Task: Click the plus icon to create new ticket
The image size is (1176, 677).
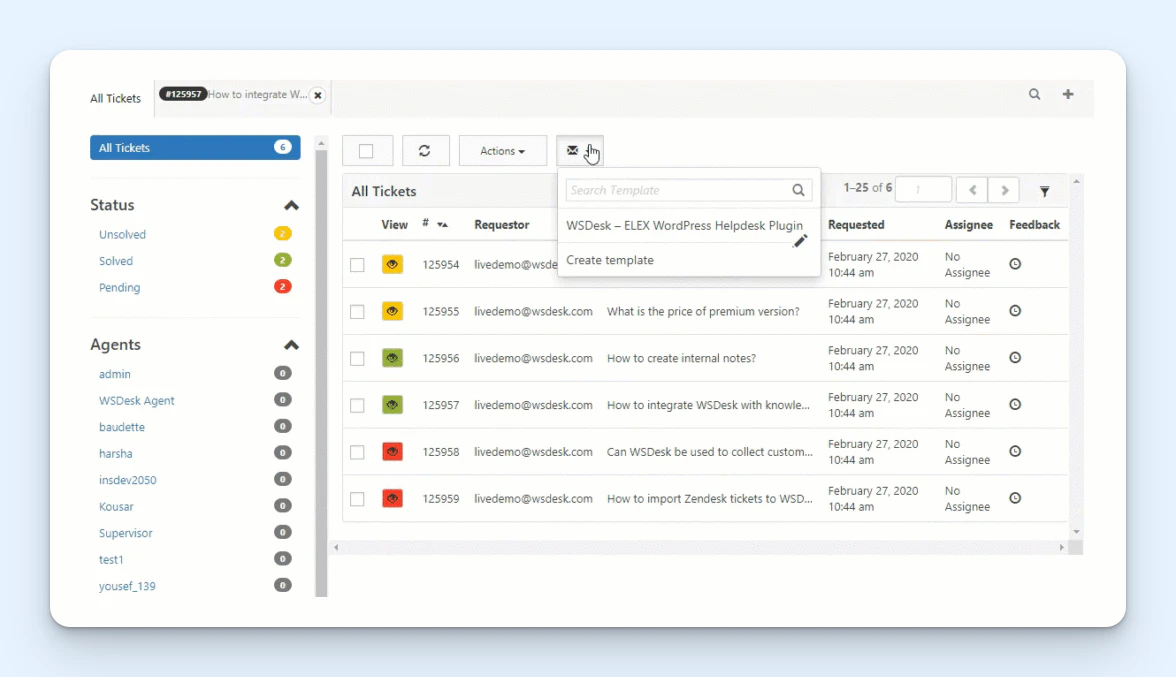Action: pos(1067,94)
